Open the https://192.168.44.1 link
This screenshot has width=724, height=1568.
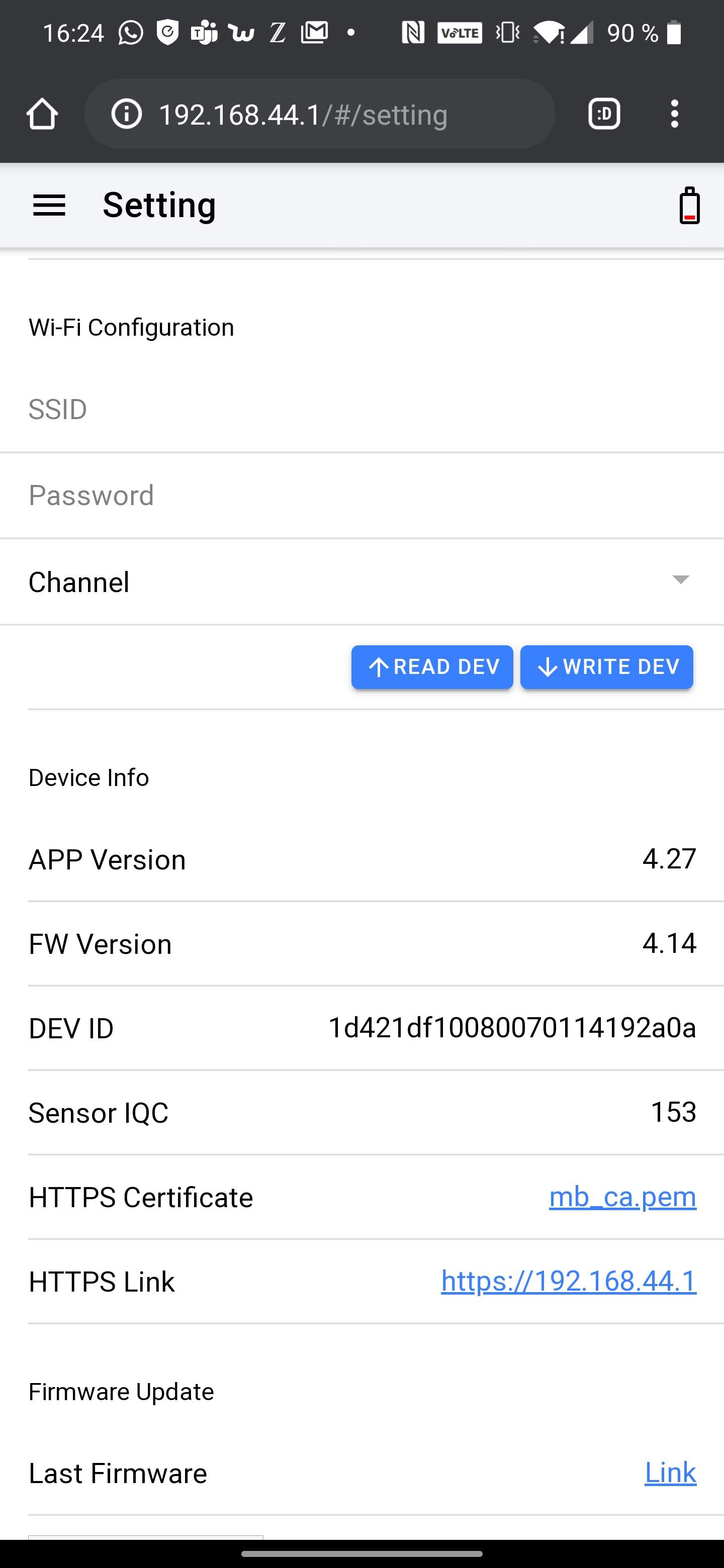click(x=568, y=1281)
